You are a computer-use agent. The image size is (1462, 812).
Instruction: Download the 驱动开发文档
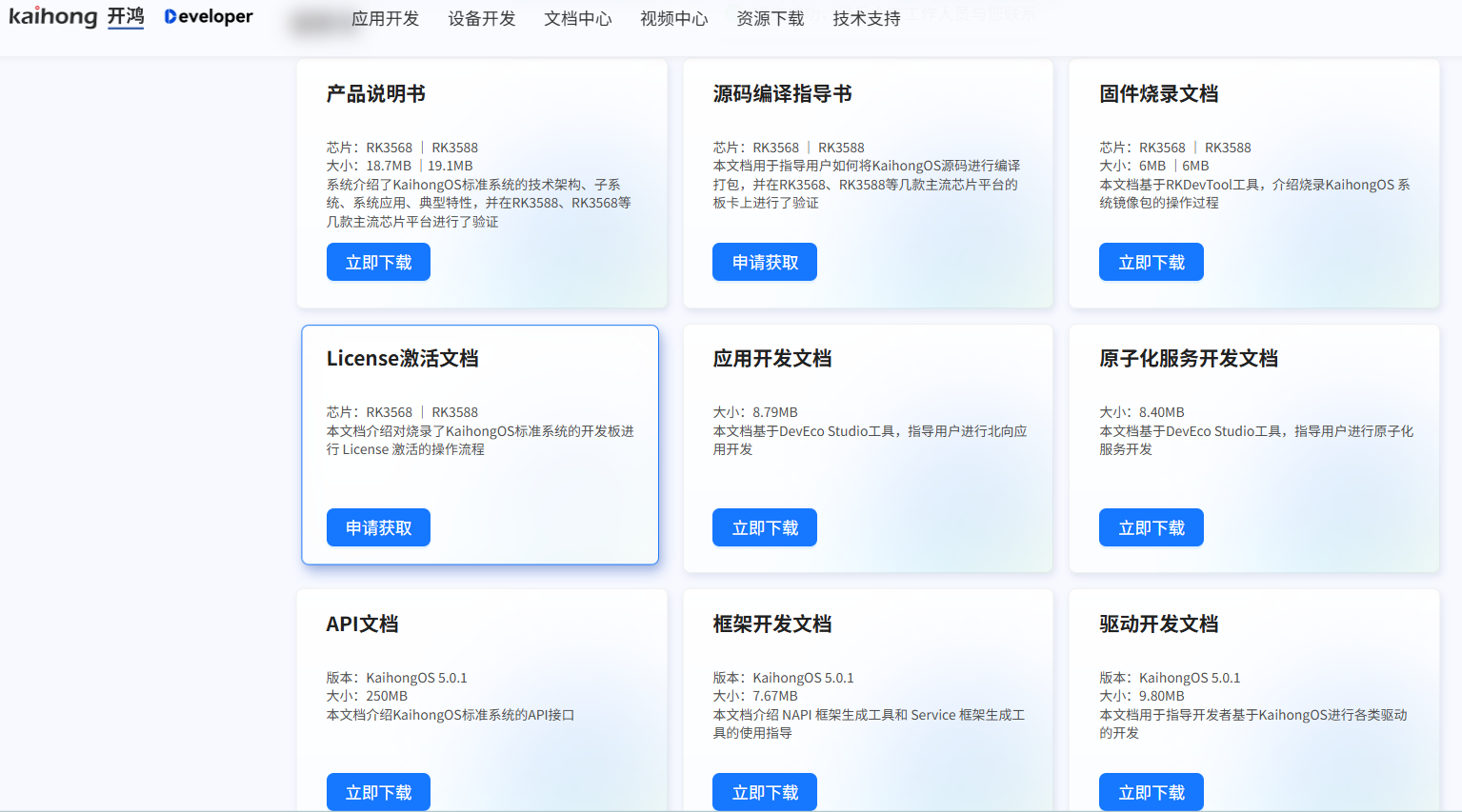click(1152, 792)
